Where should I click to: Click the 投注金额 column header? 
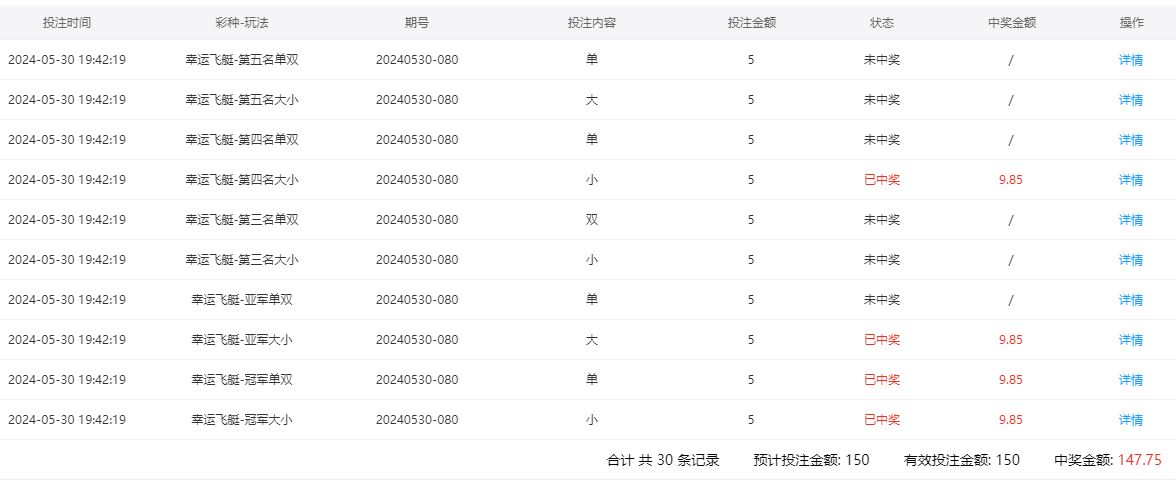(x=750, y=23)
